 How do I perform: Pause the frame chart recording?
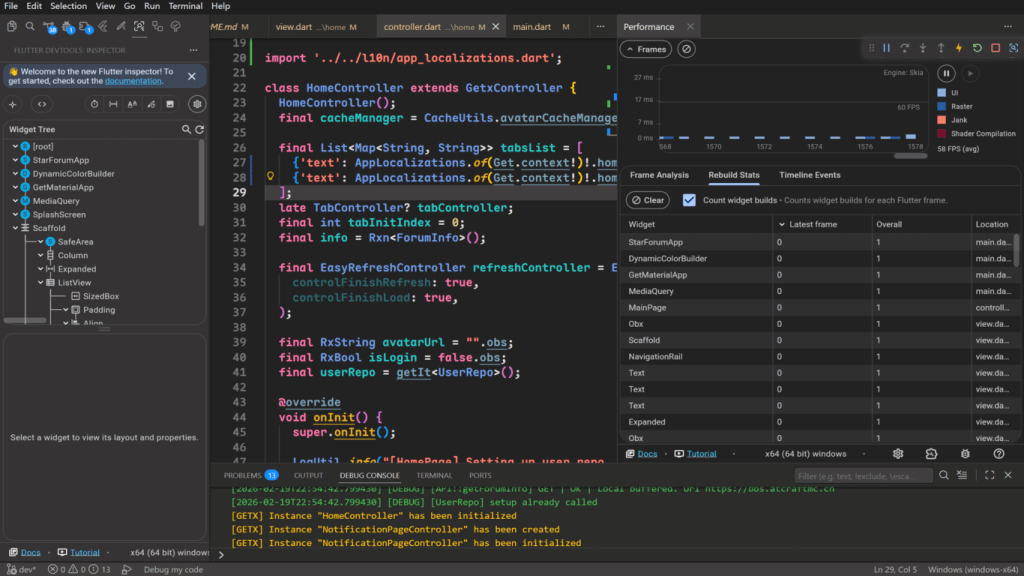pos(946,73)
